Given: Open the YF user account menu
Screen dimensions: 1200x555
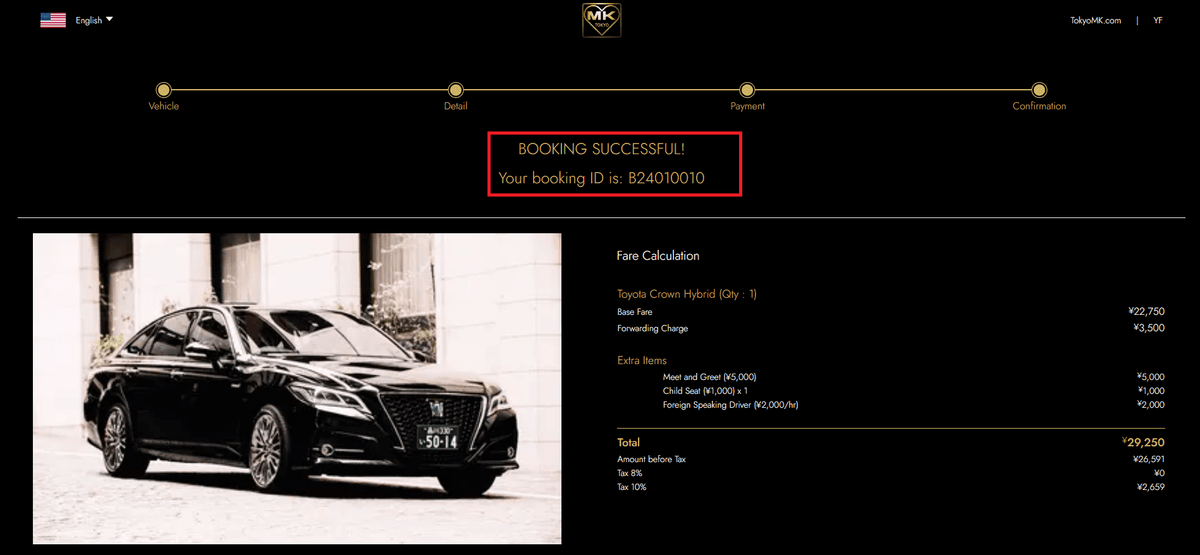Looking at the screenshot, I should 1157,20.
